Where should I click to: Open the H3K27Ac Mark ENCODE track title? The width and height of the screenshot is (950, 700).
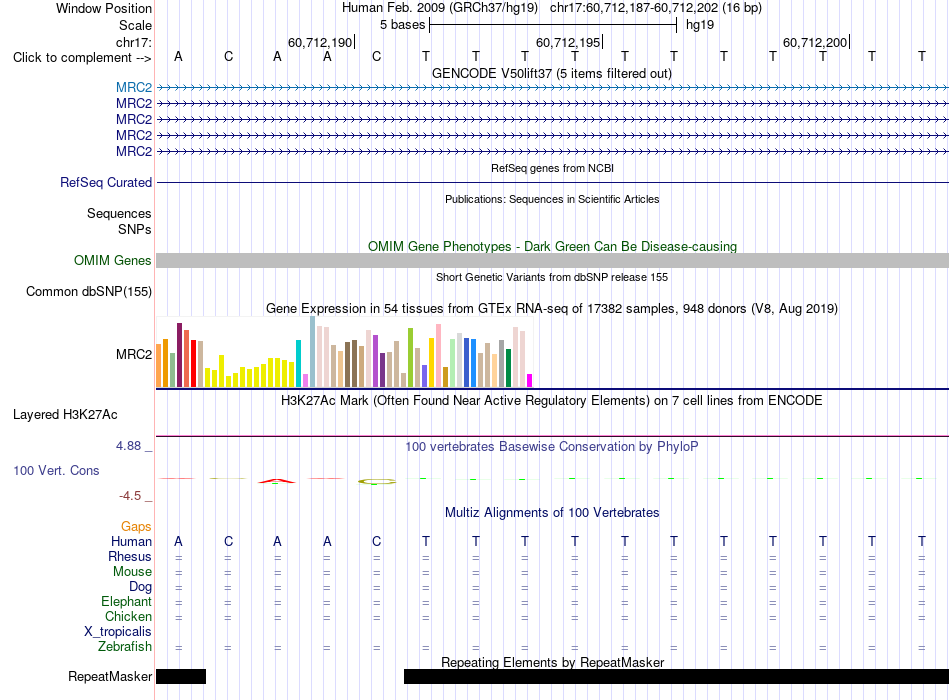552,401
